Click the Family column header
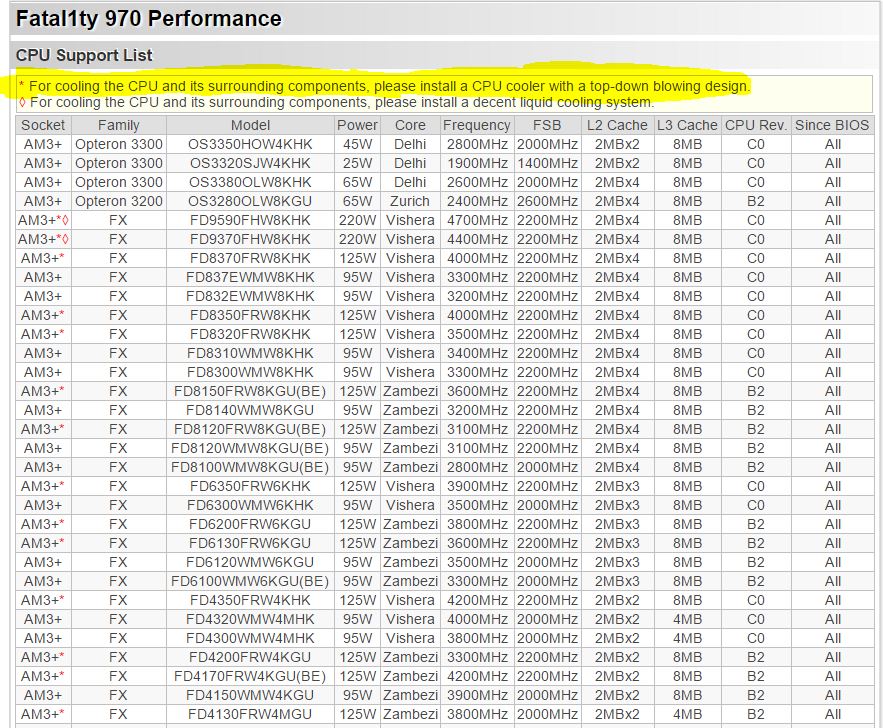 click(118, 125)
